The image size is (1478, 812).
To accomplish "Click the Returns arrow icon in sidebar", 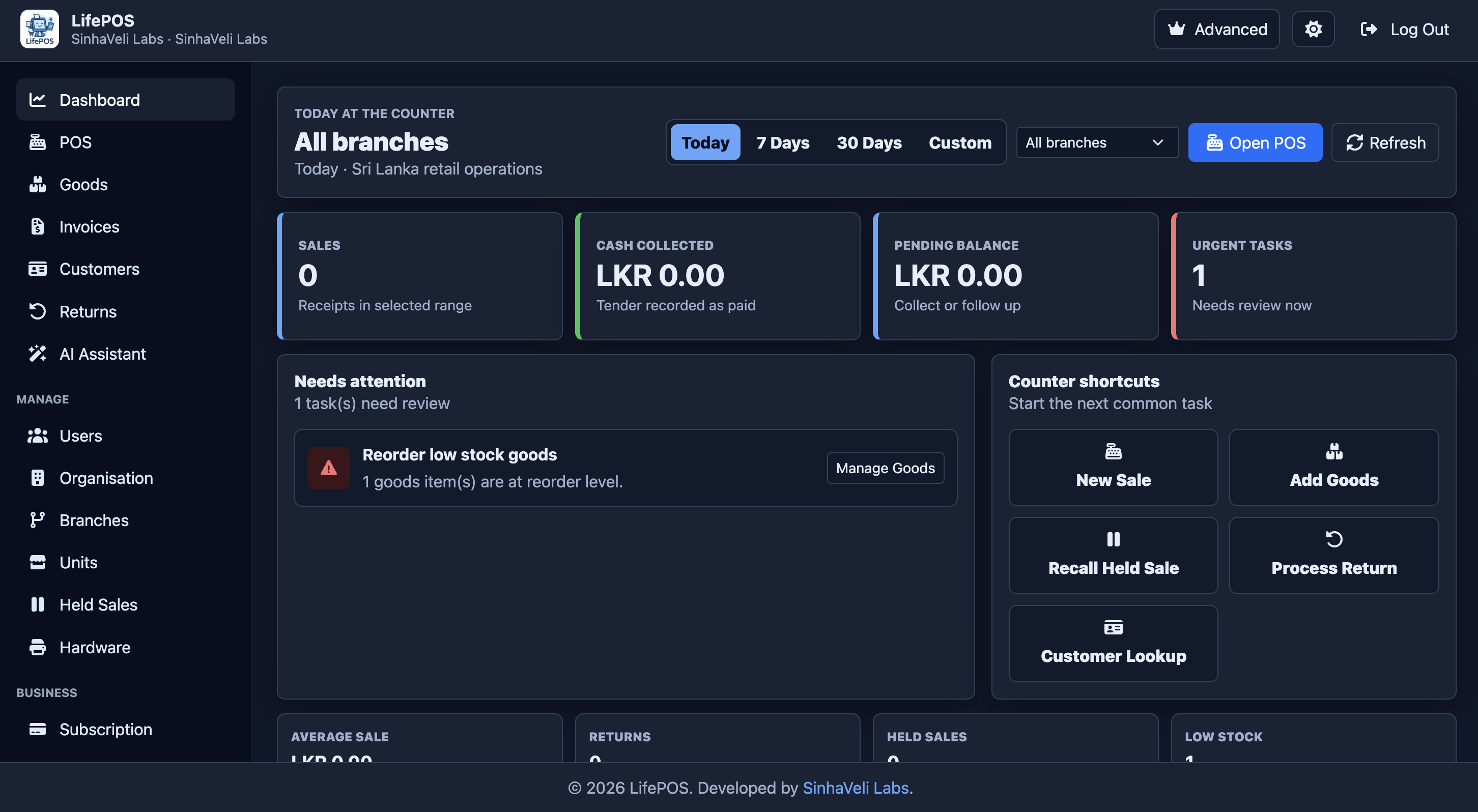I will coord(37,311).
